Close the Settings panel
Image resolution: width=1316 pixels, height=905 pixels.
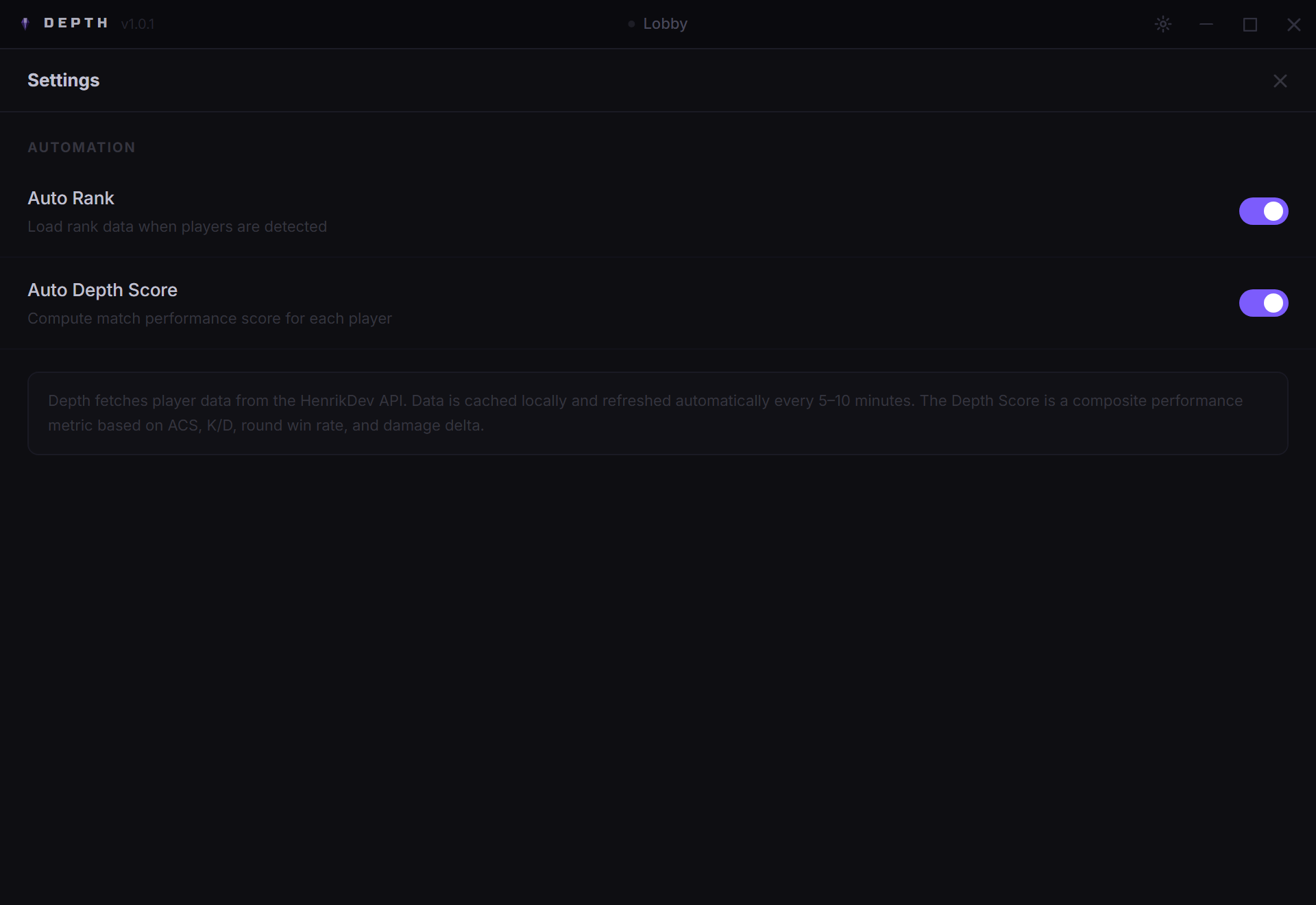[x=1280, y=81]
